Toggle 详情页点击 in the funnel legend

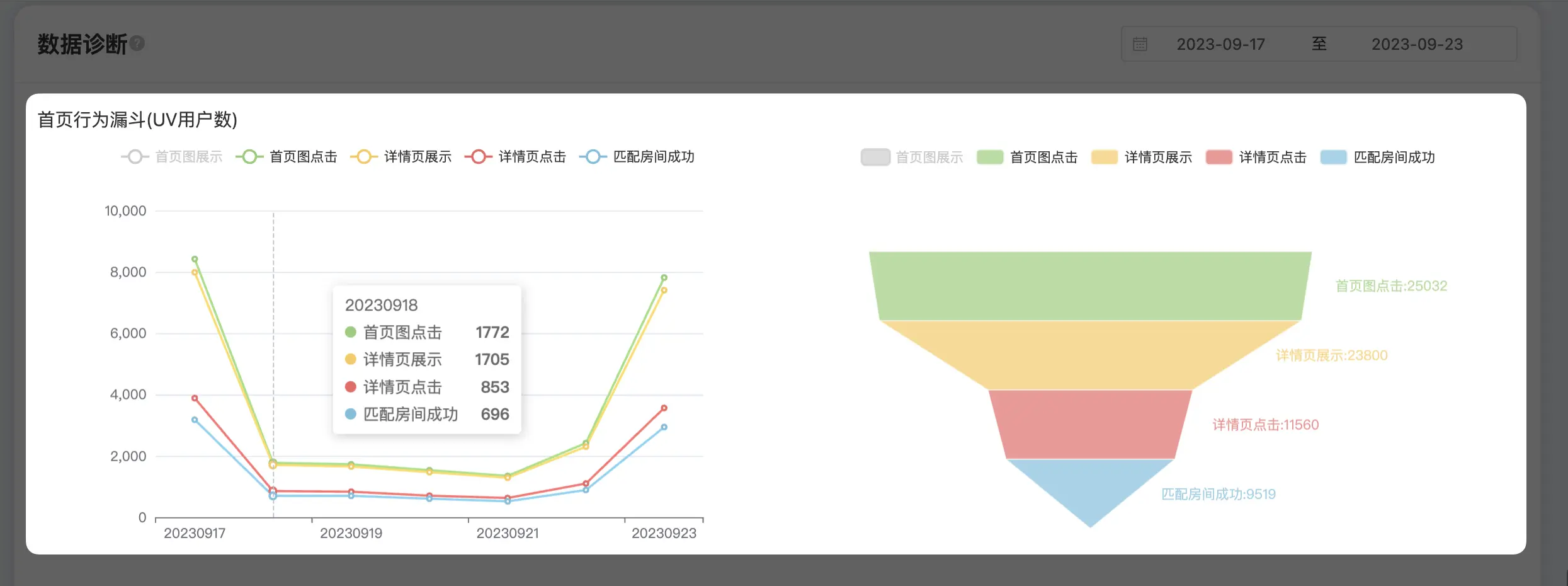coord(1256,158)
